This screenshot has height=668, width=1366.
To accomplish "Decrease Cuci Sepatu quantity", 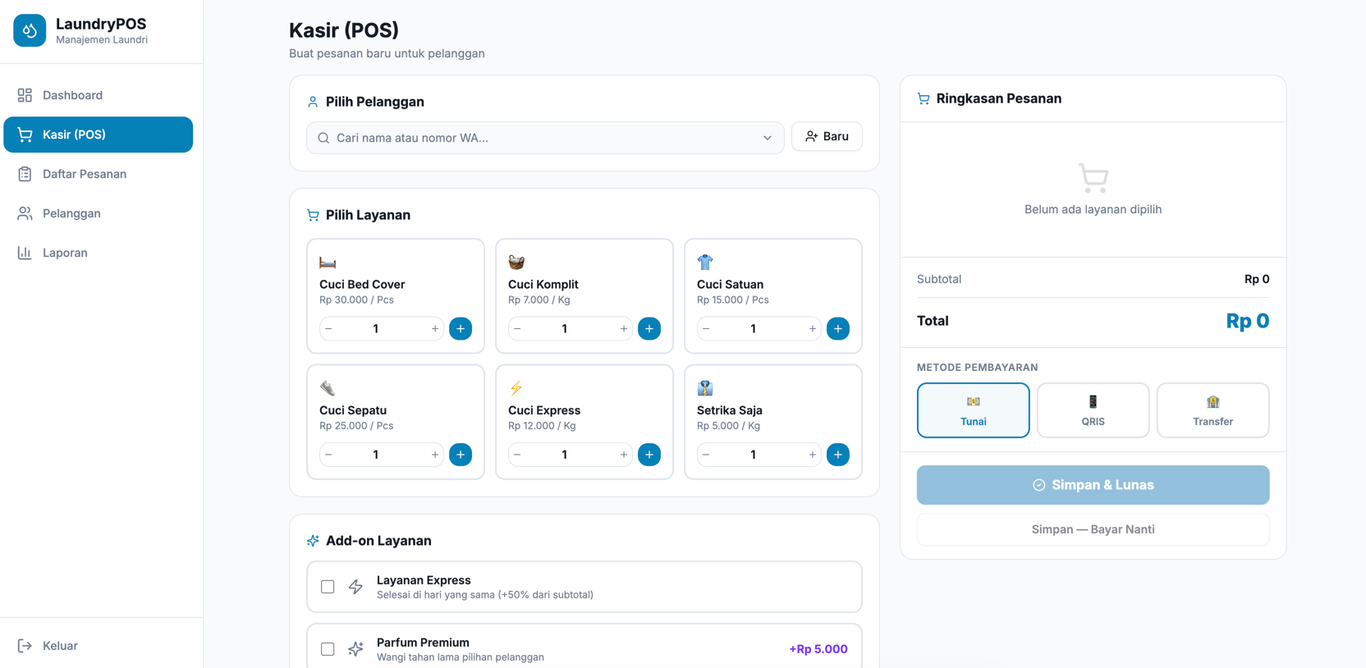I will pyautogui.click(x=329, y=455).
